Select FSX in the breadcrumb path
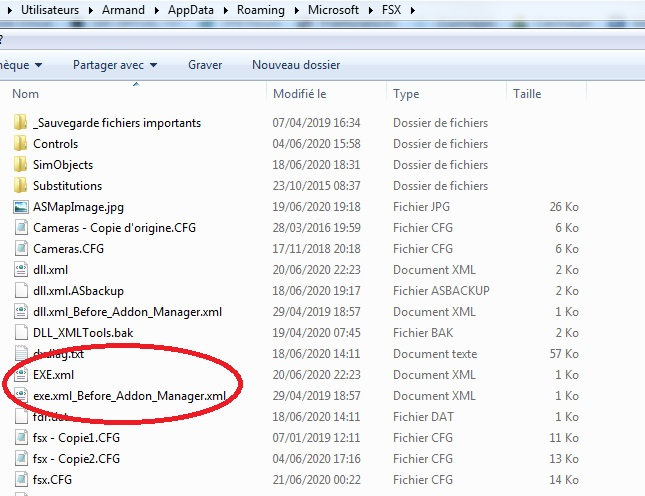This screenshot has width=645, height=496. 391,10
